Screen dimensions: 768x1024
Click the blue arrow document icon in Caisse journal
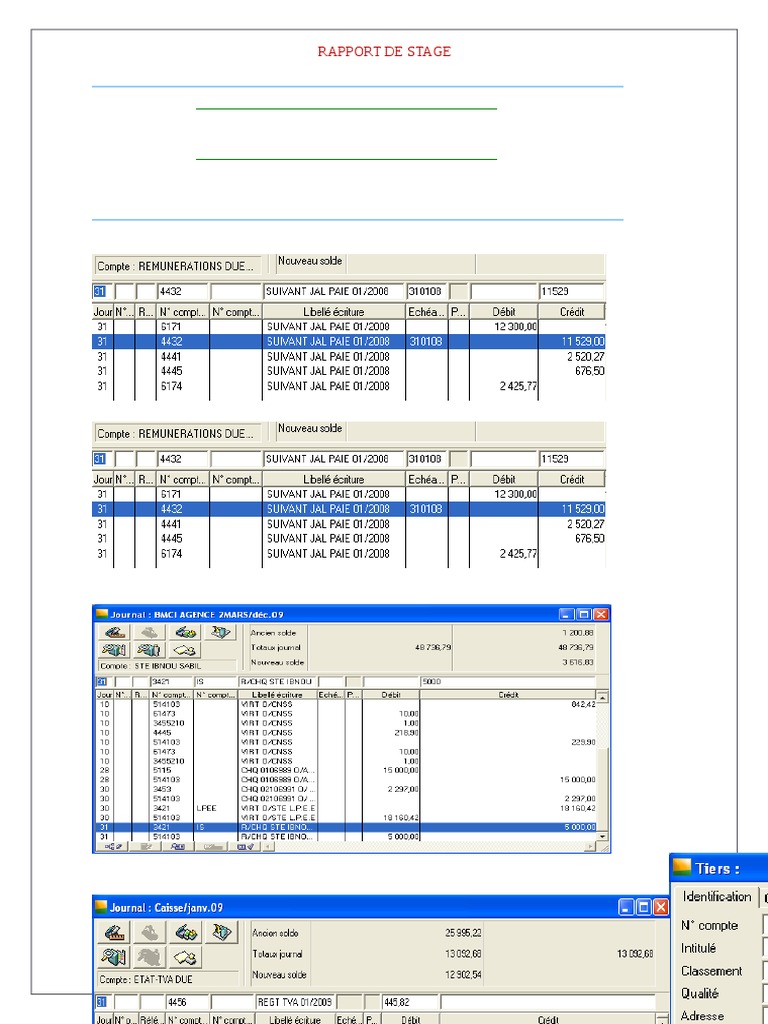(x=222, y=933)
